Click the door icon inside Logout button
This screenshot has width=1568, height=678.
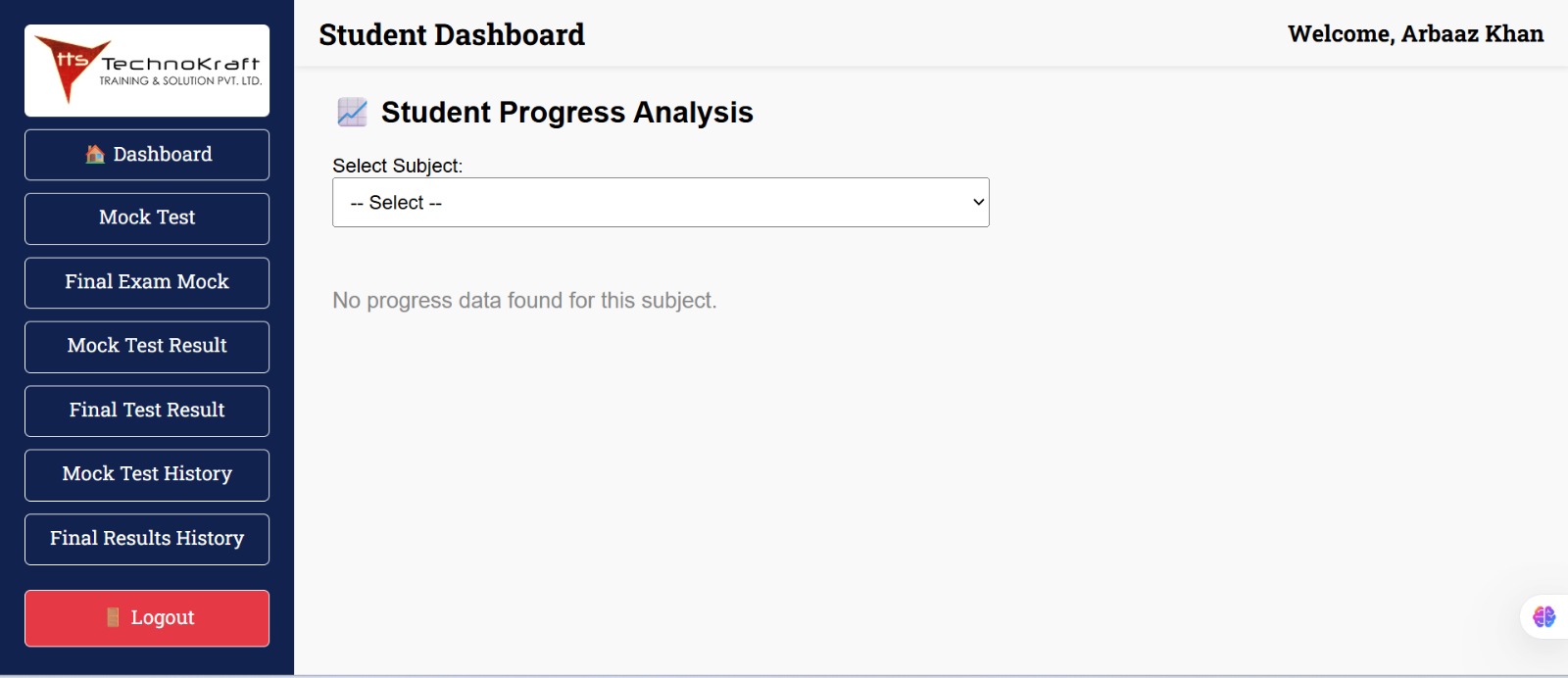pos(115,617)
